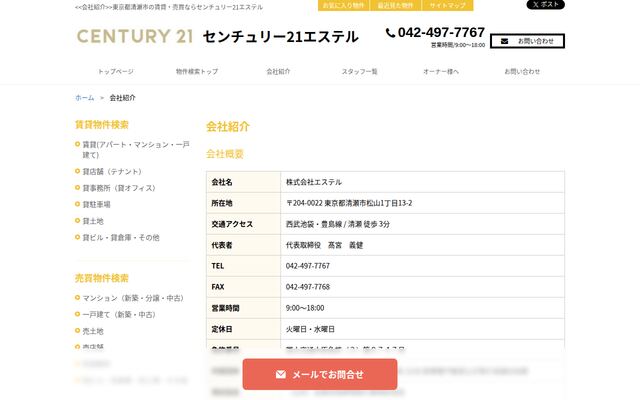Click the 会社紹介 page heading
640x400 pixels.
click(x=228, y=127)
